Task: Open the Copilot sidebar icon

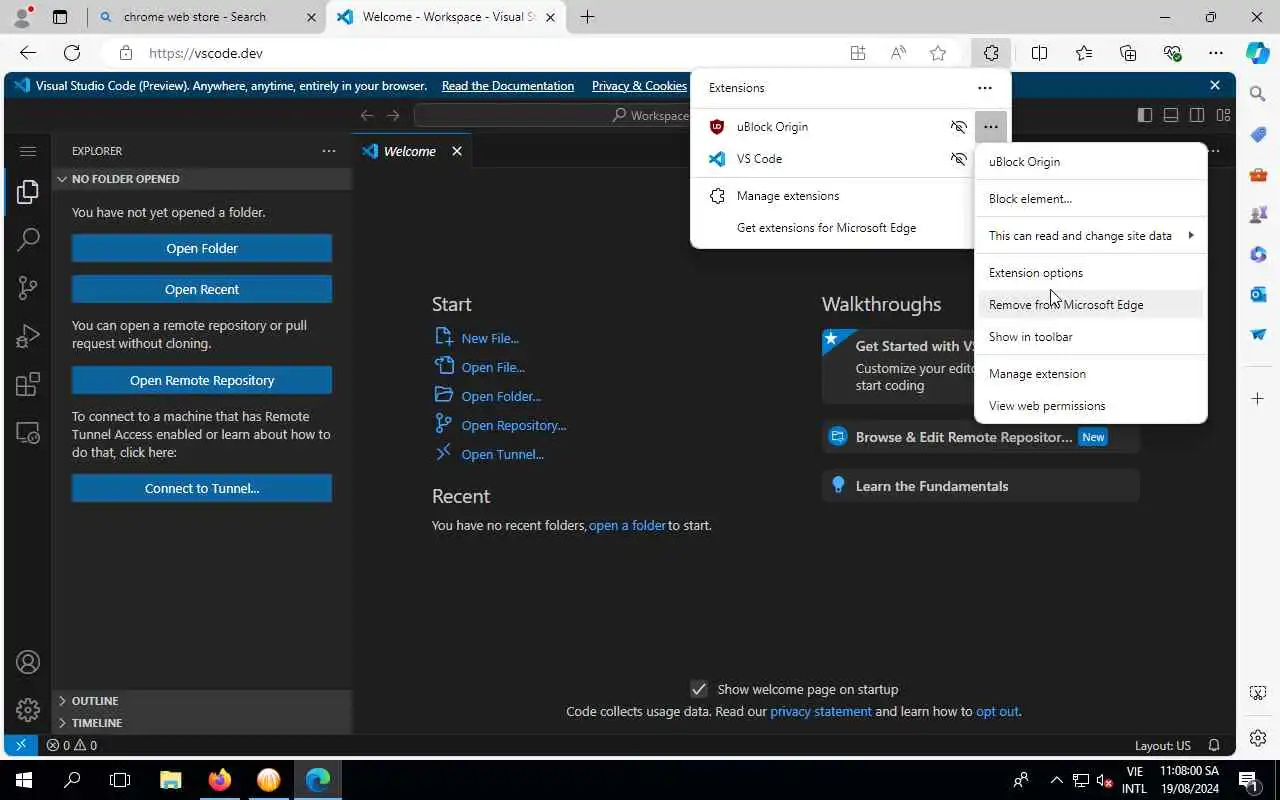Action: (x=1258, y=53)
